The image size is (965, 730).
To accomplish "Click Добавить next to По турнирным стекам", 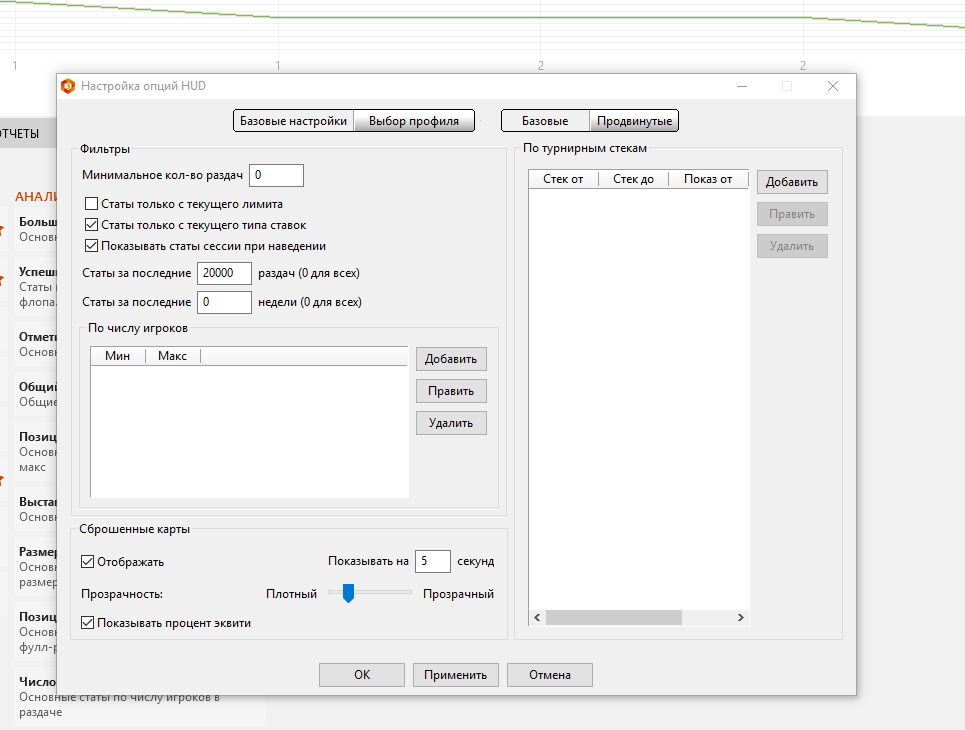I will (x=794, y=182).
